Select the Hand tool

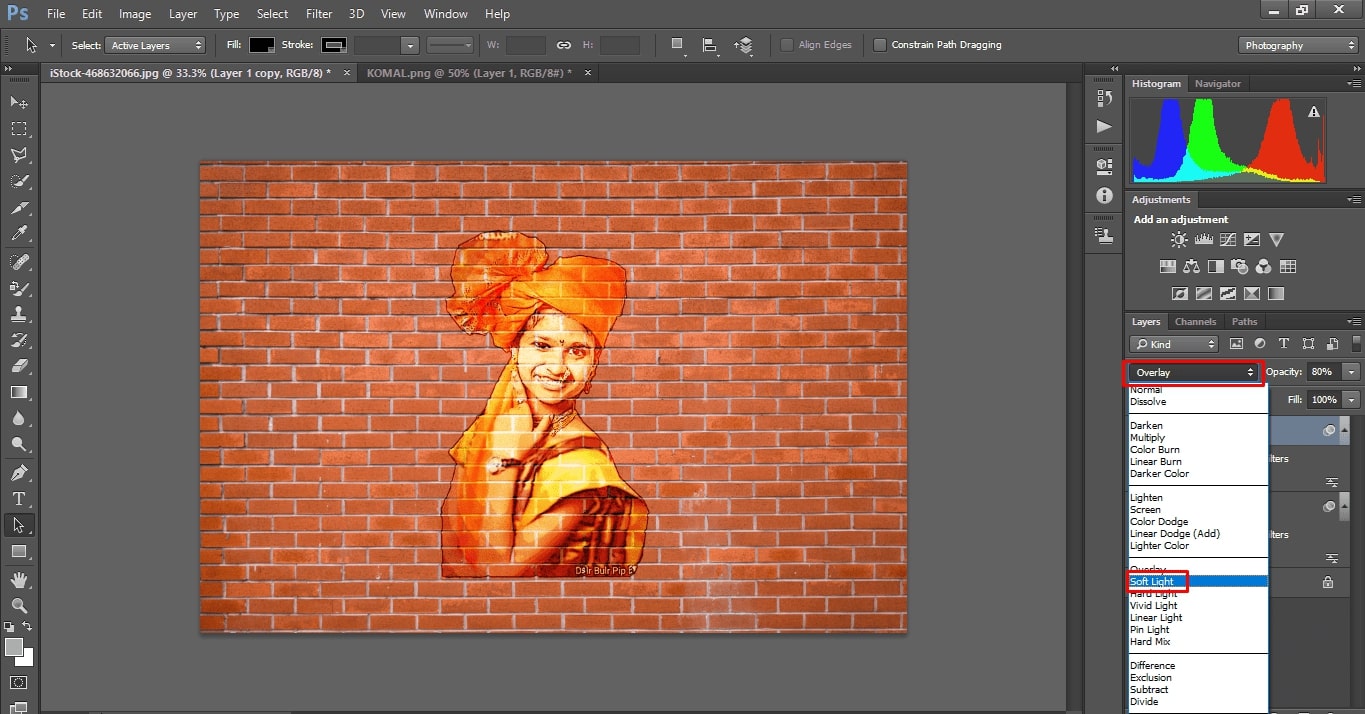point(19,580)
